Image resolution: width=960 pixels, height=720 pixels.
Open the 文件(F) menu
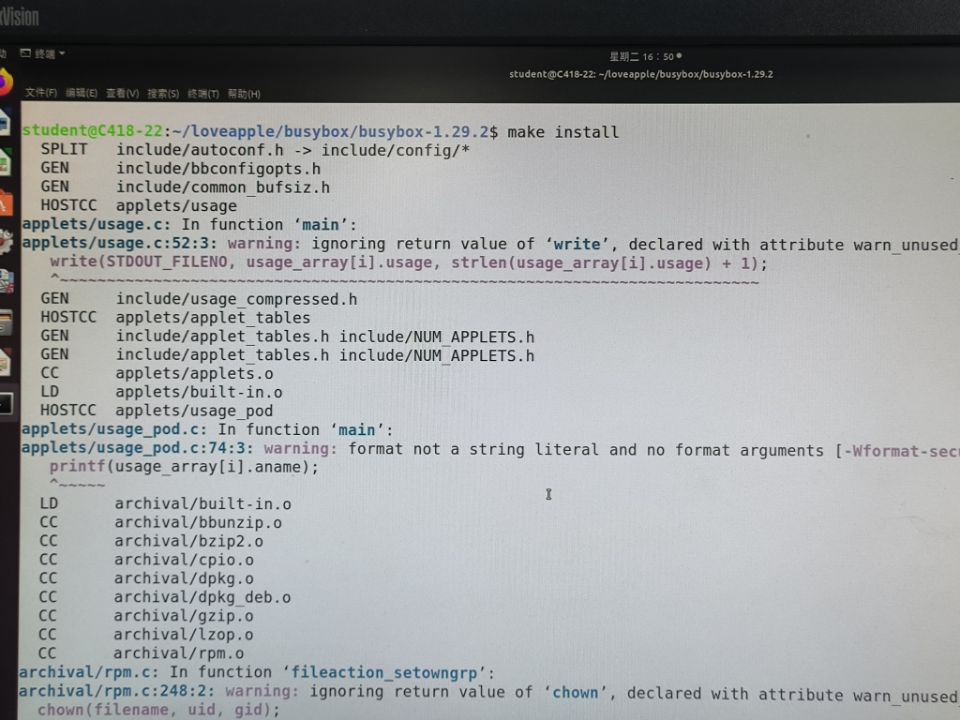pos(41,93)
